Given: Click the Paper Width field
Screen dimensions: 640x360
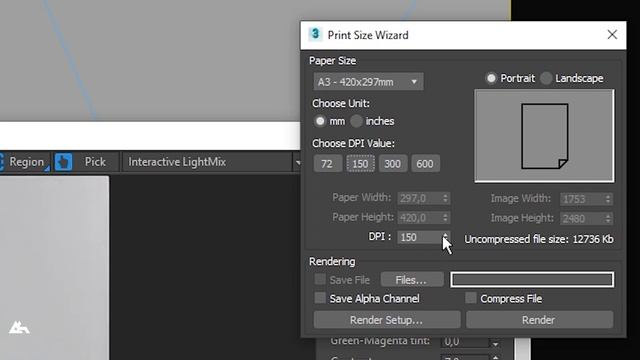Looking at the screenshot, I should (420, 198).
